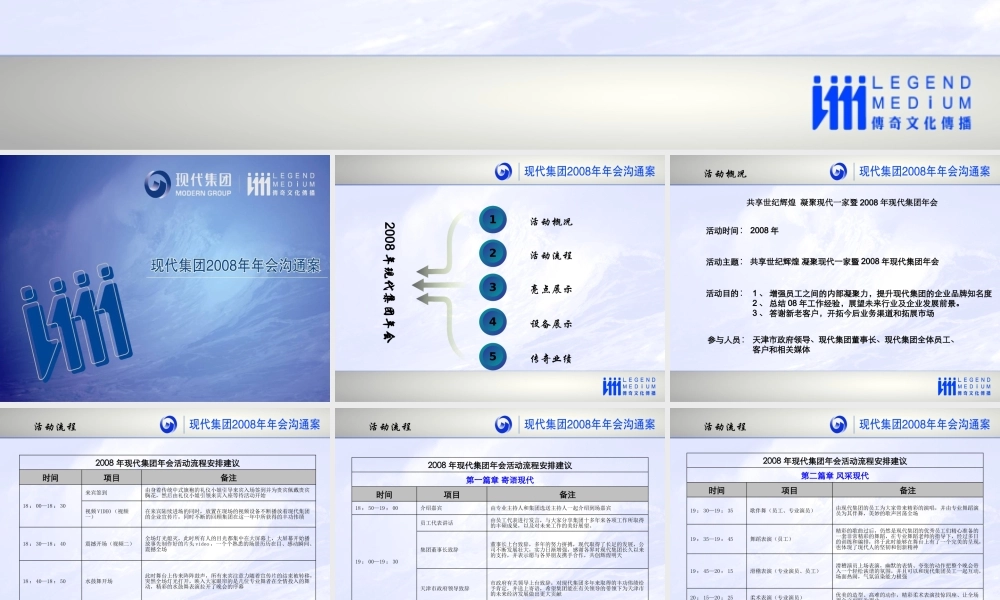Open the 第二篇章 风采现代 schedule slide
The width and height of the screenshot is (1000, 600).
tap(835, 504)
